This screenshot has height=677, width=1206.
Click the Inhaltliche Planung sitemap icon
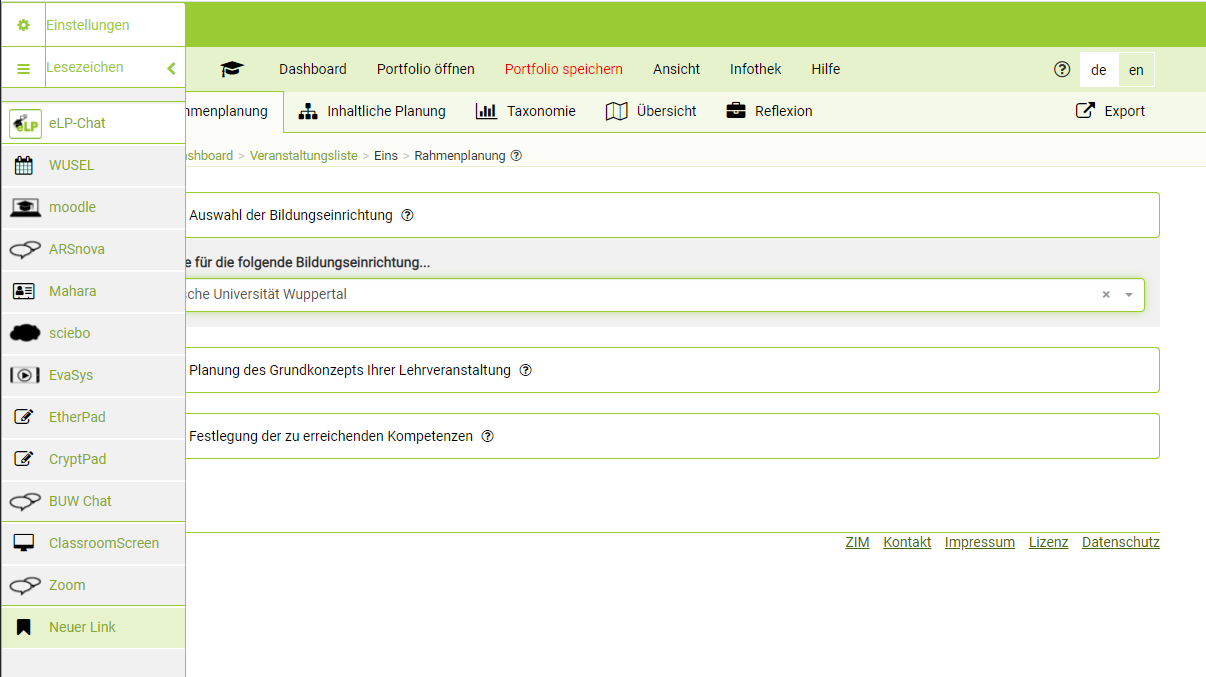coord(308,111)
